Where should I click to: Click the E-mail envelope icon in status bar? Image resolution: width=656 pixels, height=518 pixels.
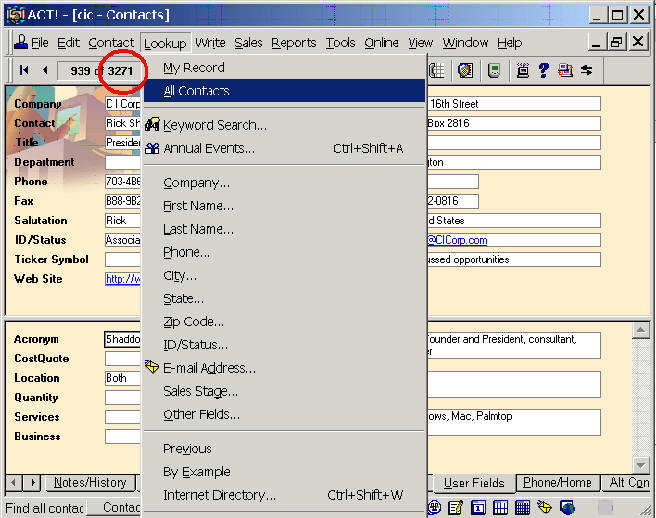coord(544,508)
